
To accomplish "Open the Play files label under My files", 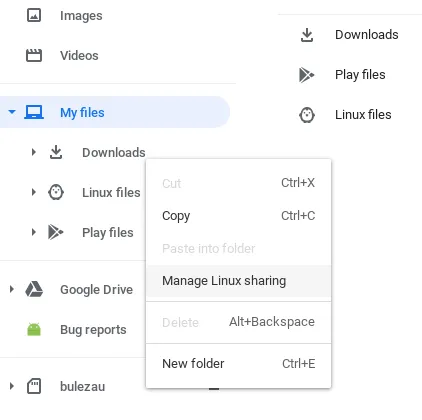I will pyautogui.click(x=108, y=233).
